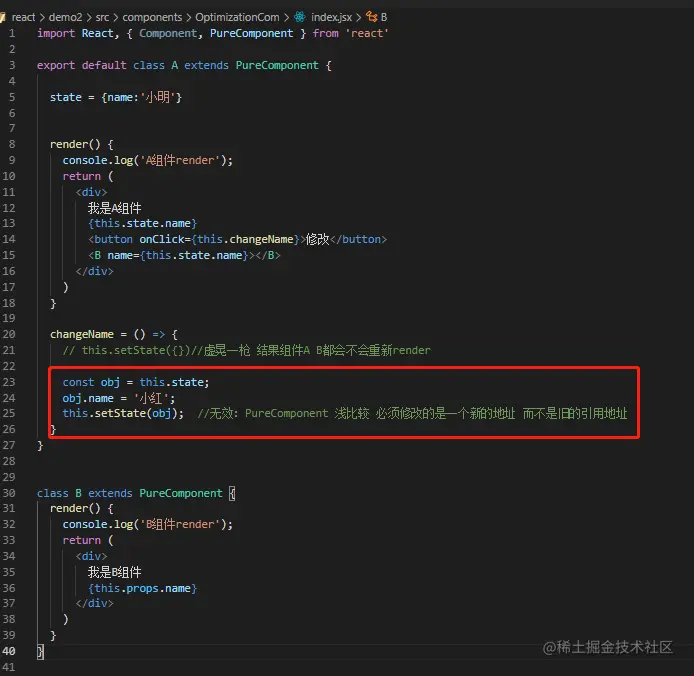Click class name 'A' on line 3
The width and height of the screenshot is (694, 676).
174,65
